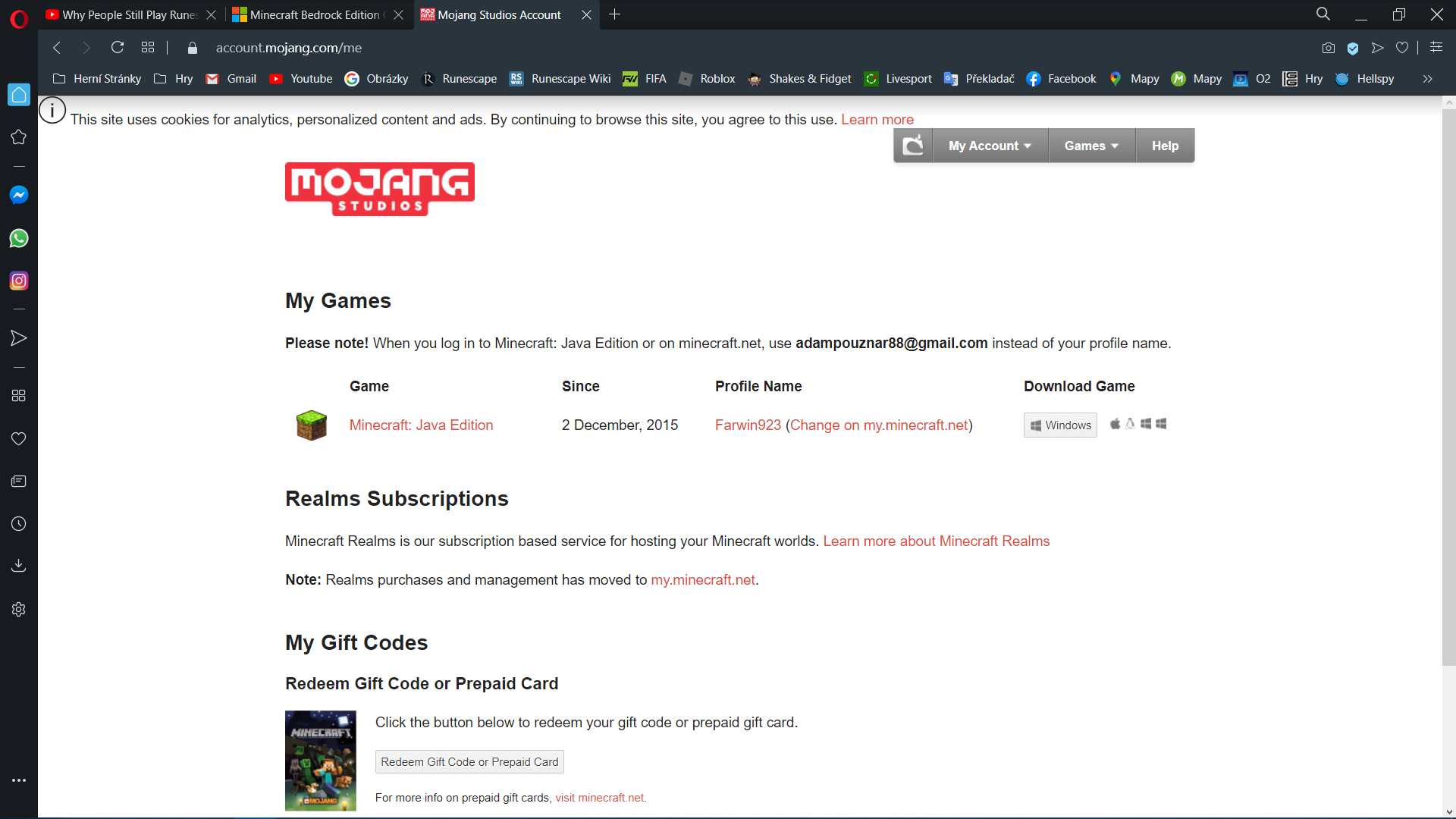Open my.minecraft.net link in Realms note
Viewport: 1456px width, 819px height.
tap(703, 580)
